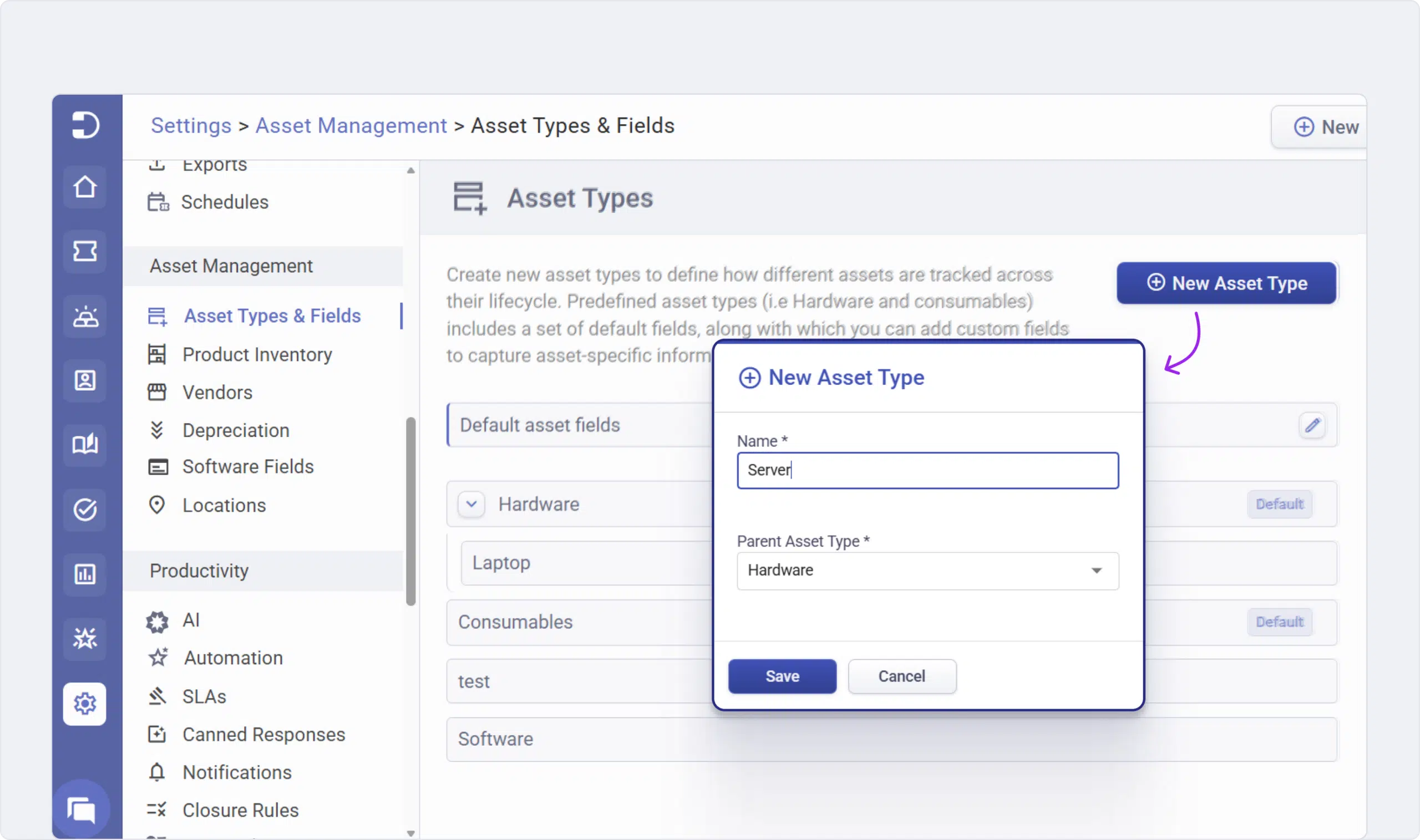Click the Automation star icon

(x=158, y=657)
